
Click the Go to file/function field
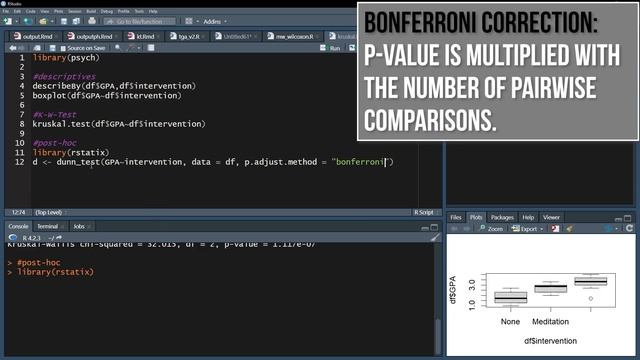[140, 21]
